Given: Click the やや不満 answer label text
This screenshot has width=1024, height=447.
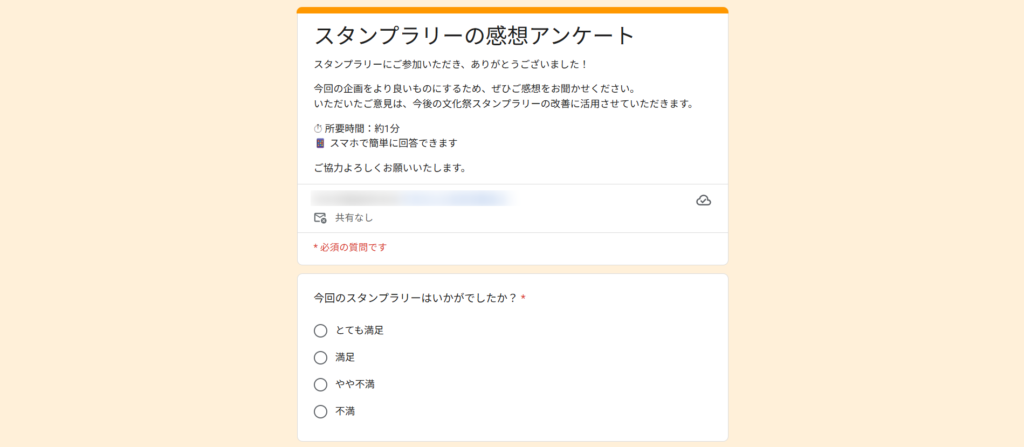Looking at the screenshot, I should coord(355,384).
